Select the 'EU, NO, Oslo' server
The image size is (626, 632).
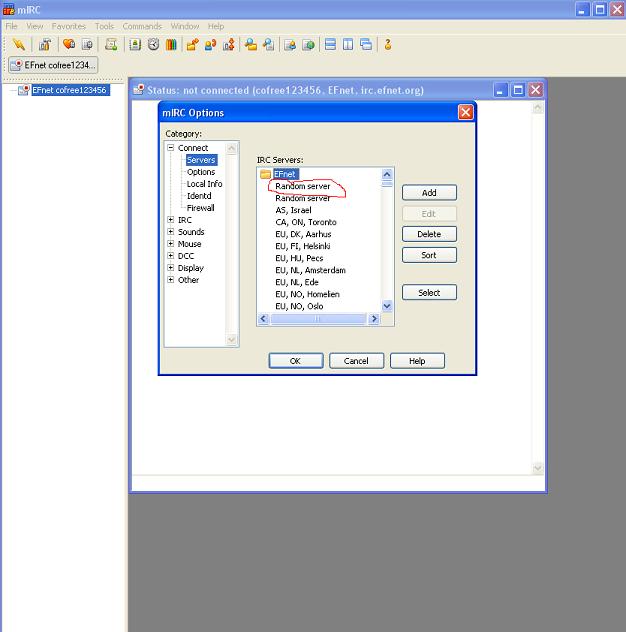299,306
